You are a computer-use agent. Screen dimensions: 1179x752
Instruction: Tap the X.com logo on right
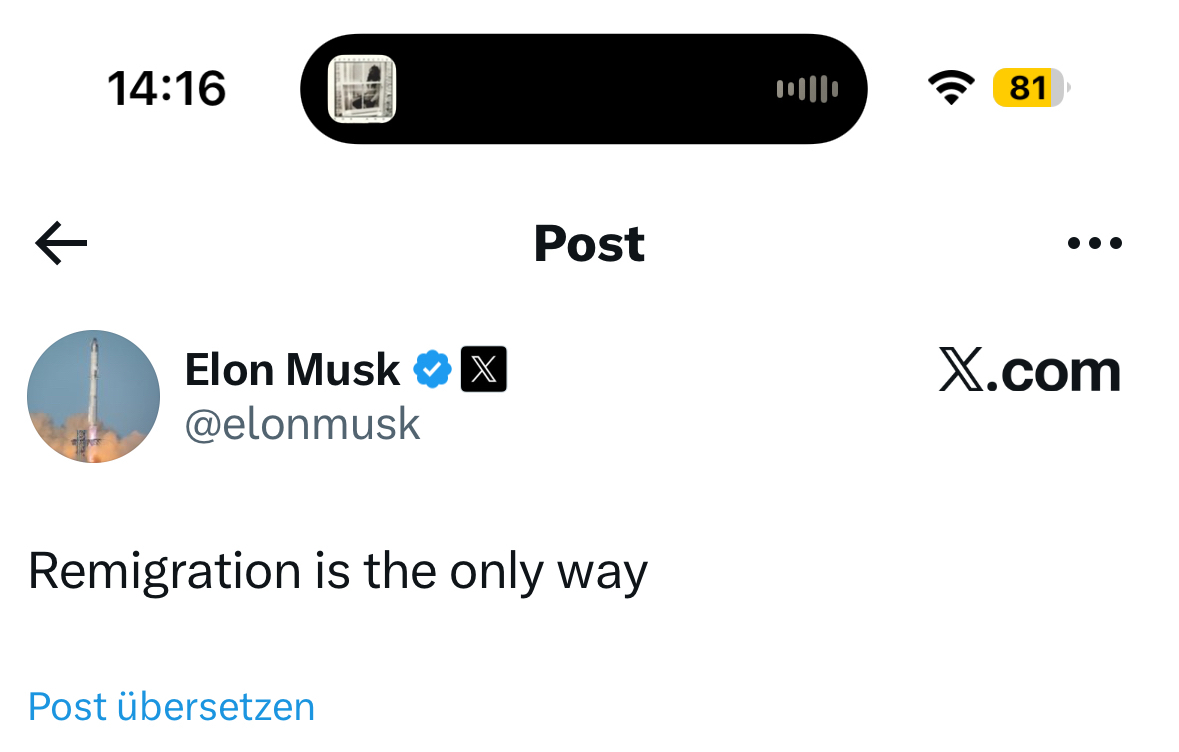1029,371
